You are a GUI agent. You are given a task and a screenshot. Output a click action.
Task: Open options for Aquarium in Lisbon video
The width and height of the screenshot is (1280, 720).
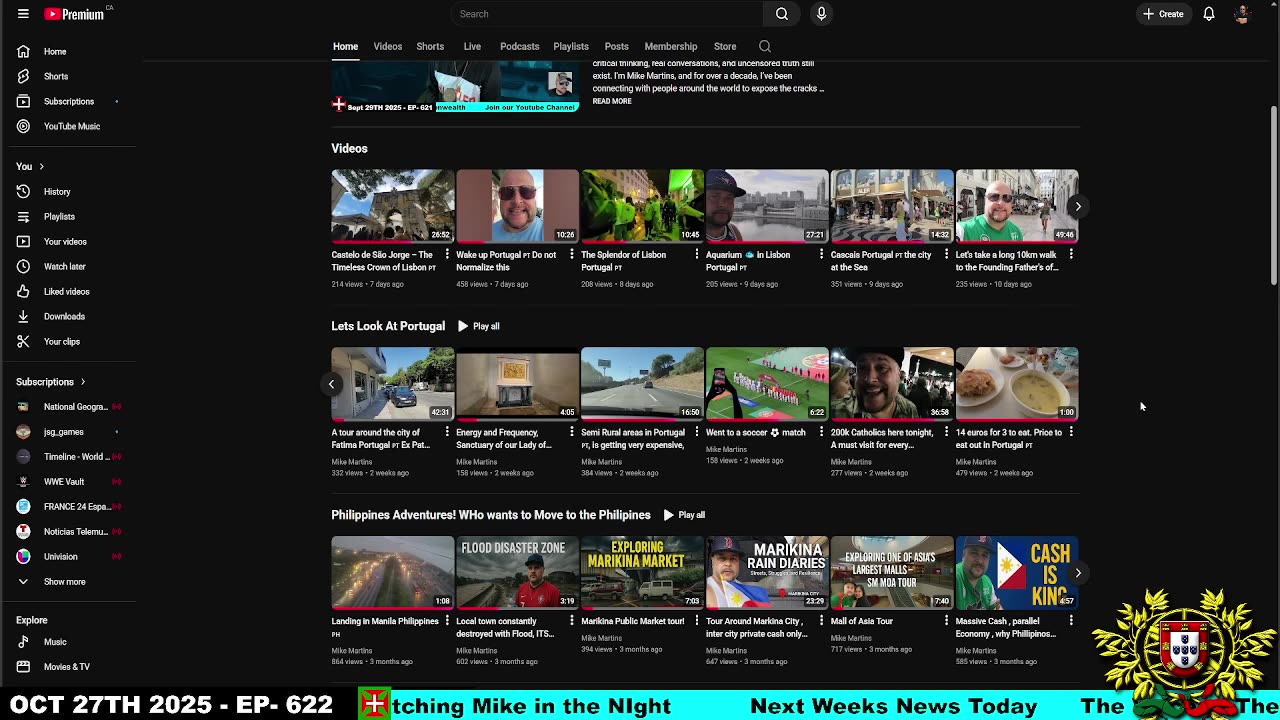point(821,255)
